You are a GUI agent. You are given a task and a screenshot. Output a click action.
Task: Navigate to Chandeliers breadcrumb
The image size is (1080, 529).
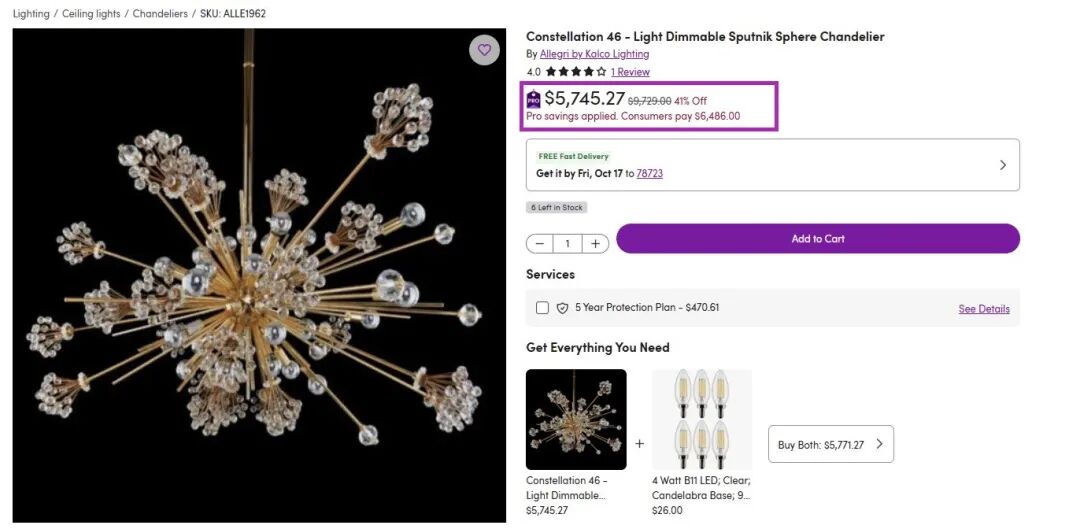coord(160,14)
